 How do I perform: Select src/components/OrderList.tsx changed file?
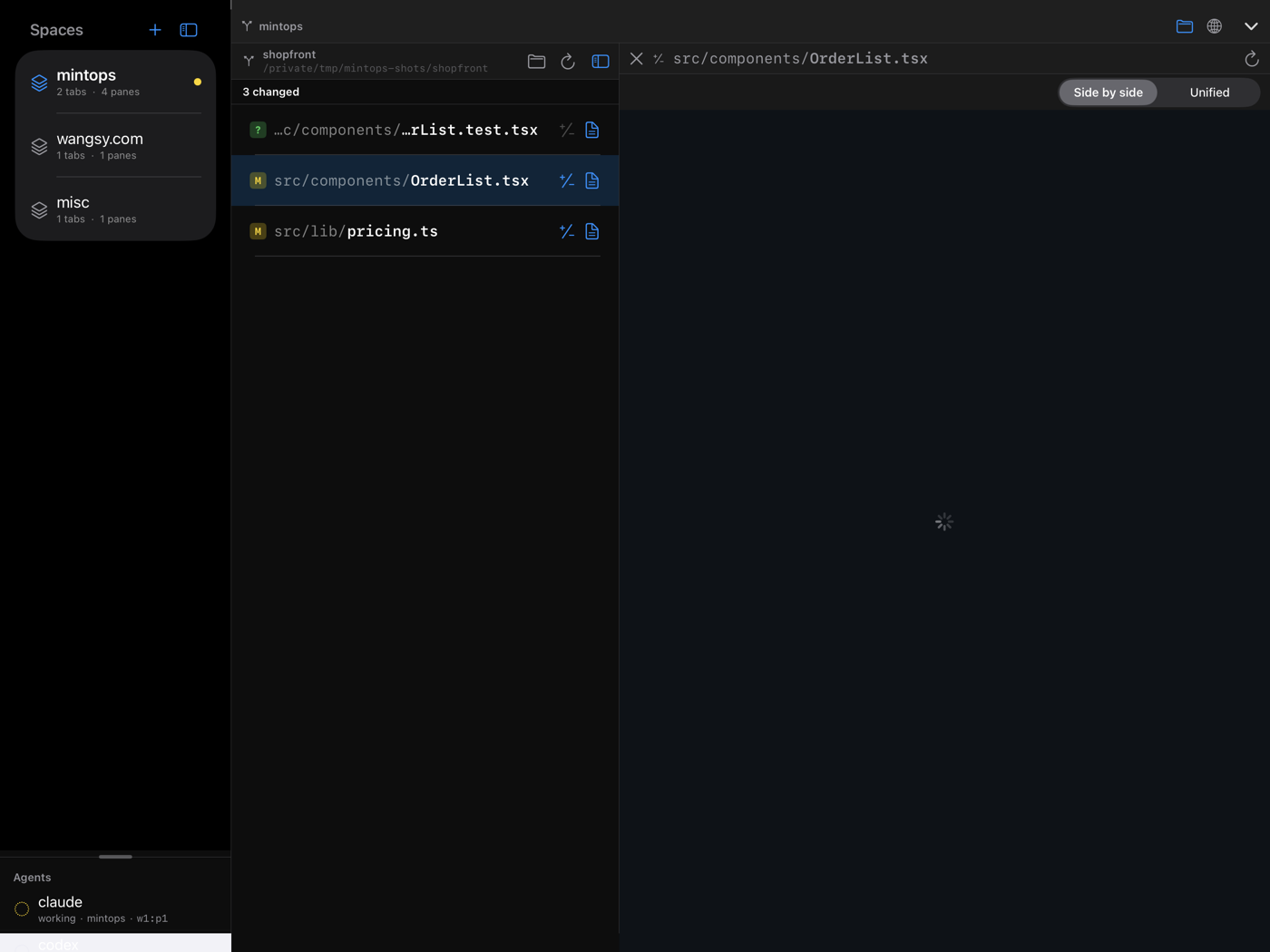click(x=425, y=180)
